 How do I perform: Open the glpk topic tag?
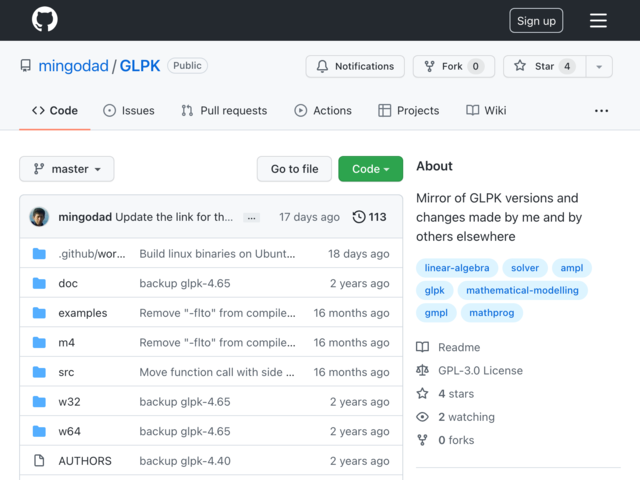click(x=434, y=290)
